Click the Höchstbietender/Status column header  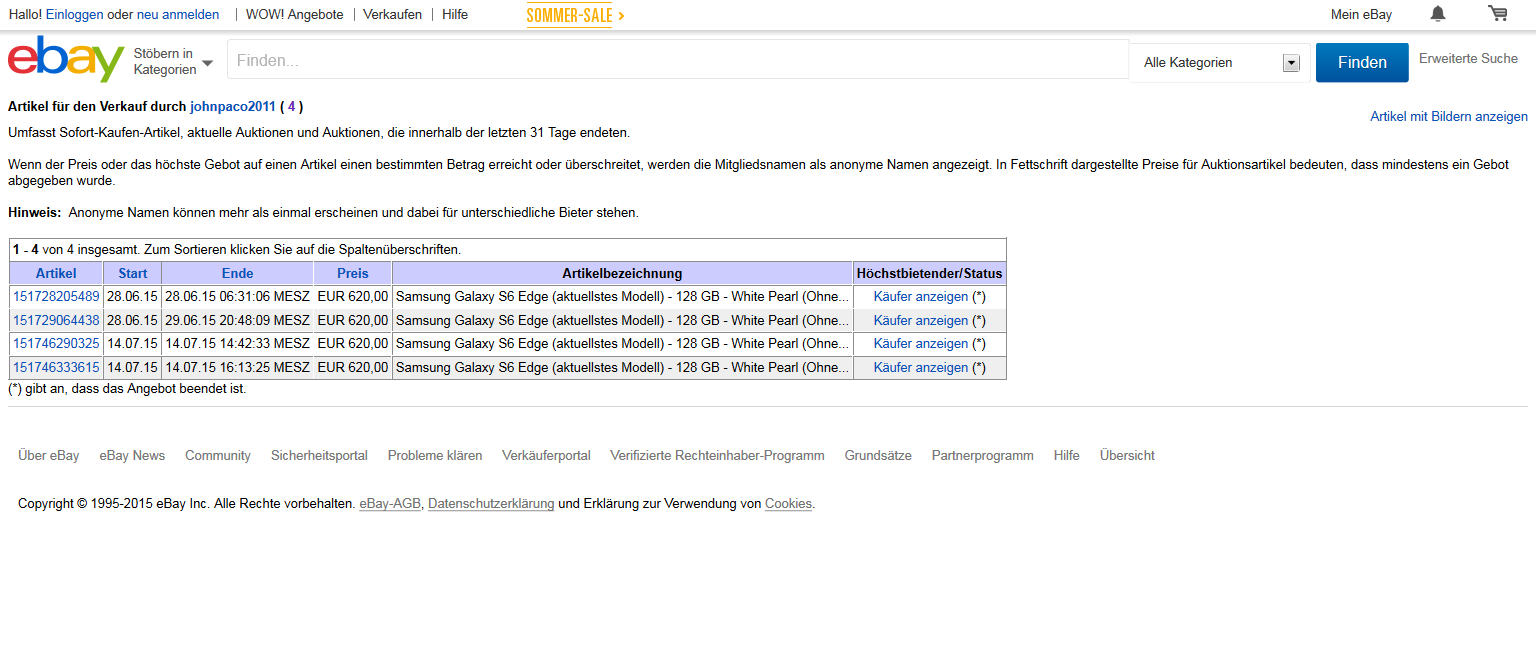tap(929, 273)
